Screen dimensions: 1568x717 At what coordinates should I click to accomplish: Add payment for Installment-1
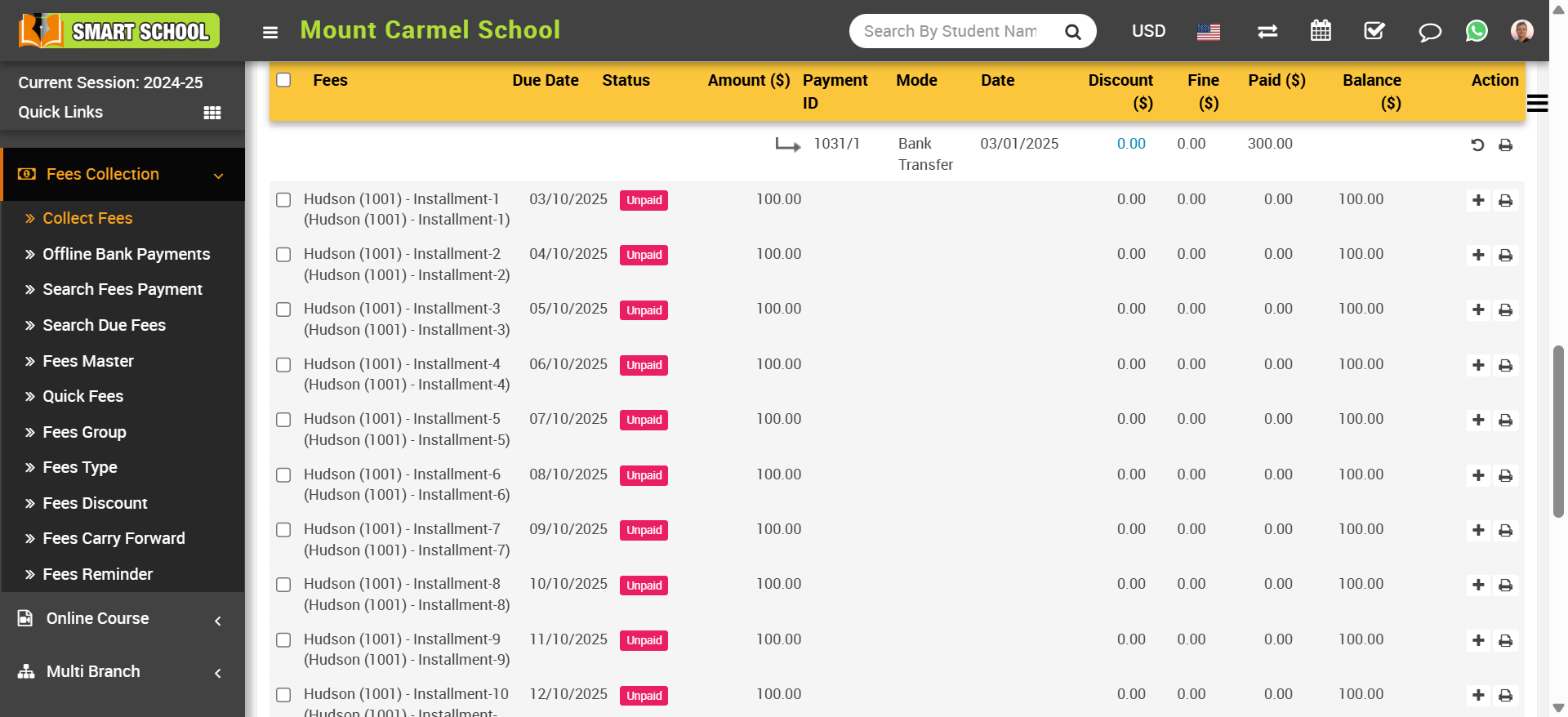[1478, 200]
